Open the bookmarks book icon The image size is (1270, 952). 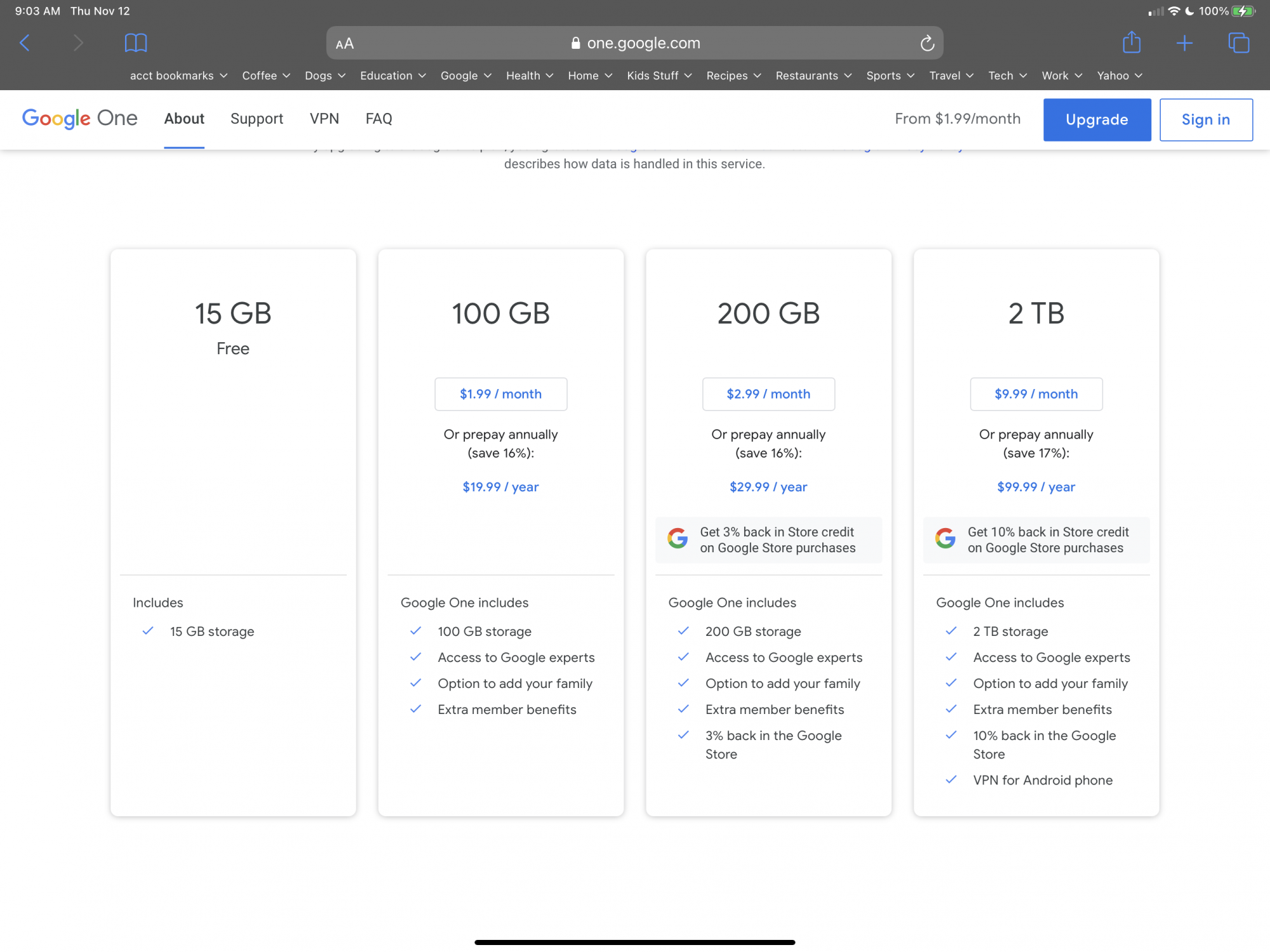pyautogui.click(x=136, y=43)
